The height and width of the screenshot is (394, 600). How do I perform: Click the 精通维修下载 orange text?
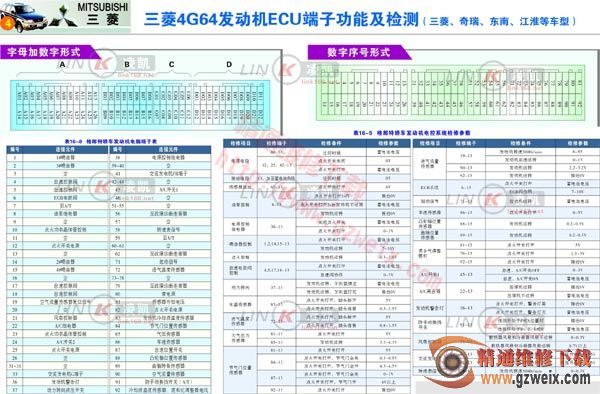534,358
